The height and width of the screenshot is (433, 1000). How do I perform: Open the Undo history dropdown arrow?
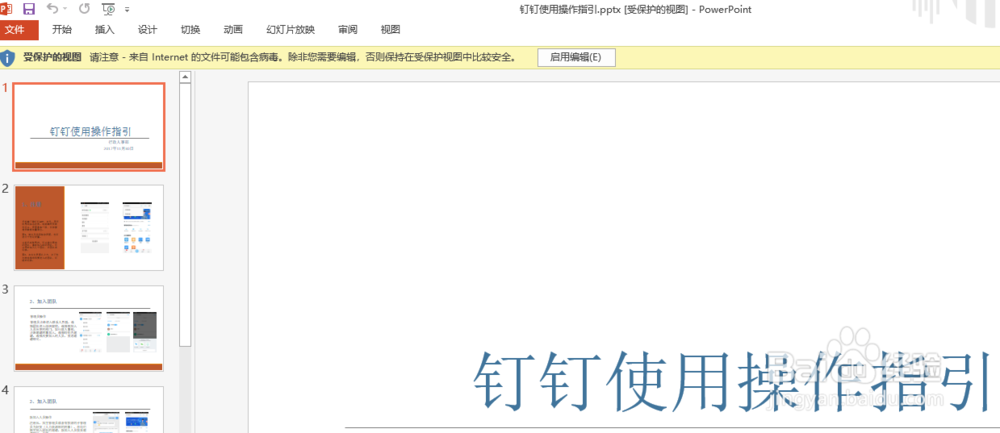[65, 10]
